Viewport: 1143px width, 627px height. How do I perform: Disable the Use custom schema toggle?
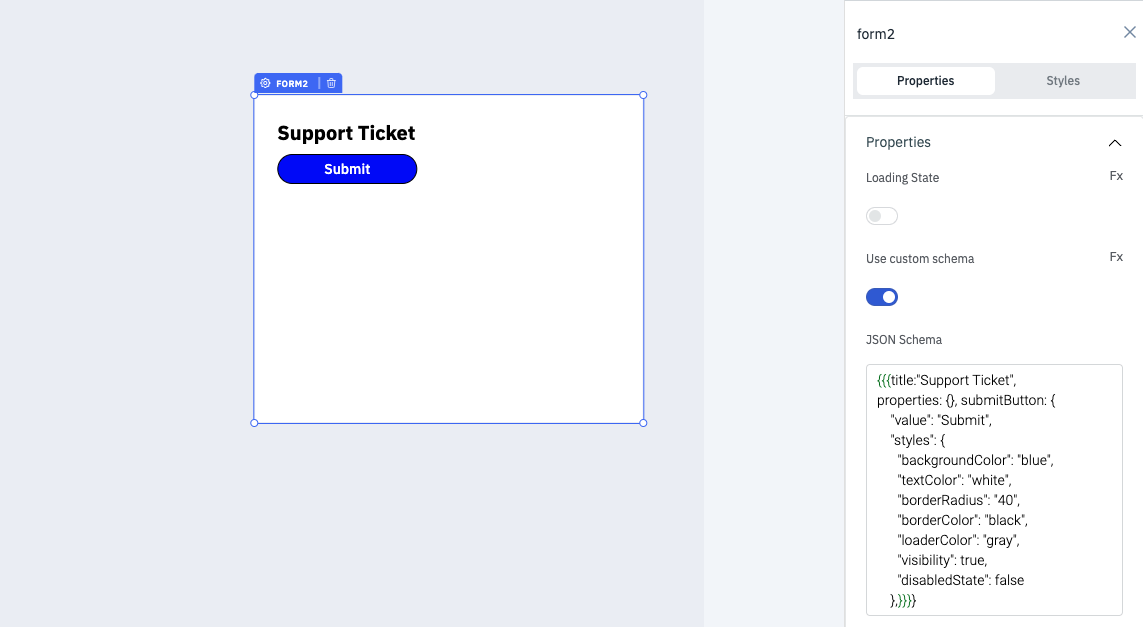[x=882, y=297]
